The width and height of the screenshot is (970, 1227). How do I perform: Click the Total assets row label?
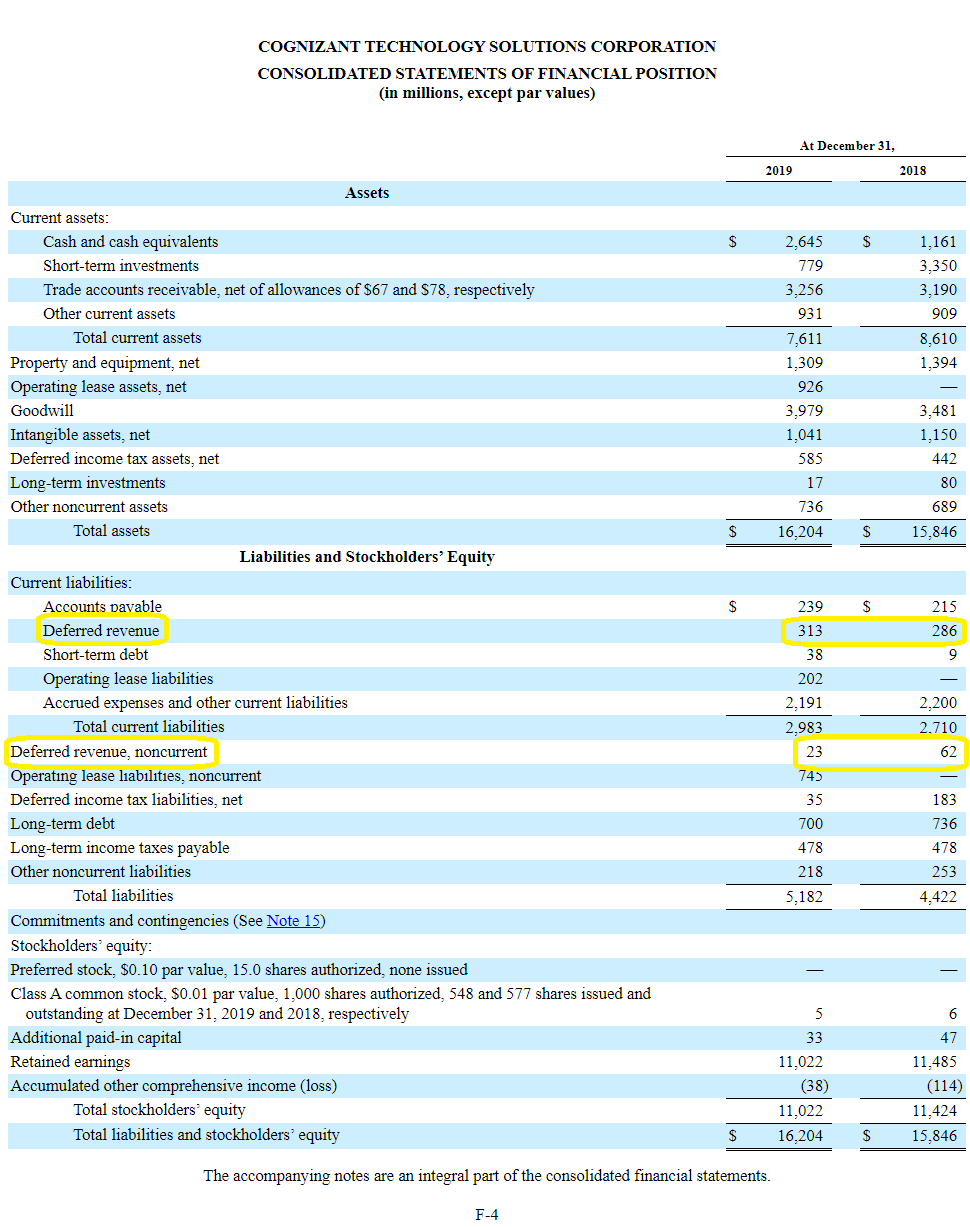(111, 531)
